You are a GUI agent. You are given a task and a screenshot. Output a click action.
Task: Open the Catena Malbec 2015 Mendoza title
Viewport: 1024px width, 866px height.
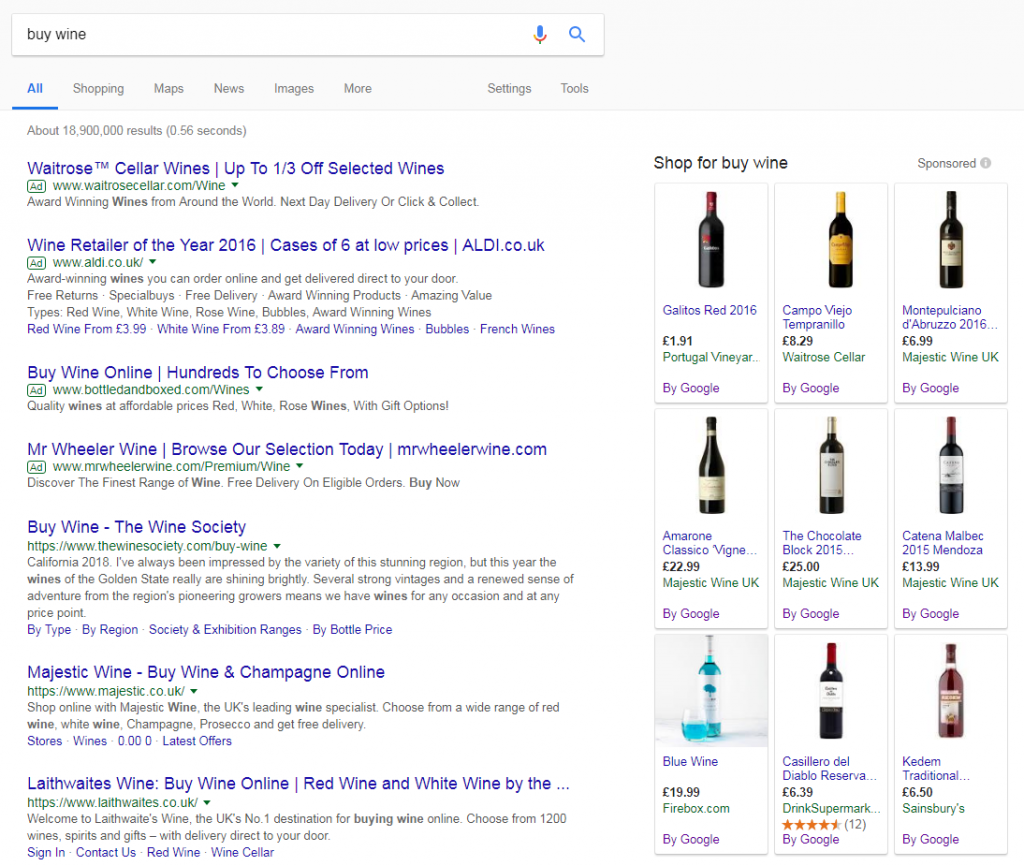point(942,543)
